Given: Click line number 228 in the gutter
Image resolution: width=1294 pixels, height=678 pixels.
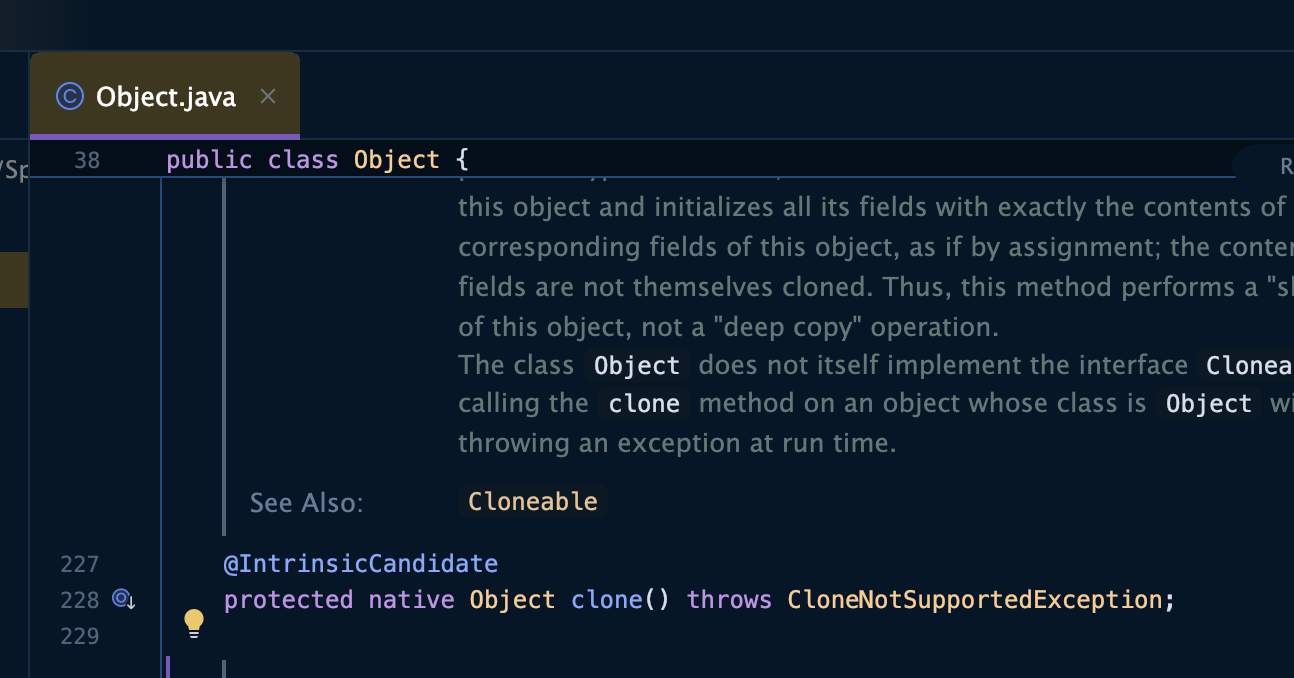Looking at the screenshot, I should pyautogui.click(x=80, y=600).
